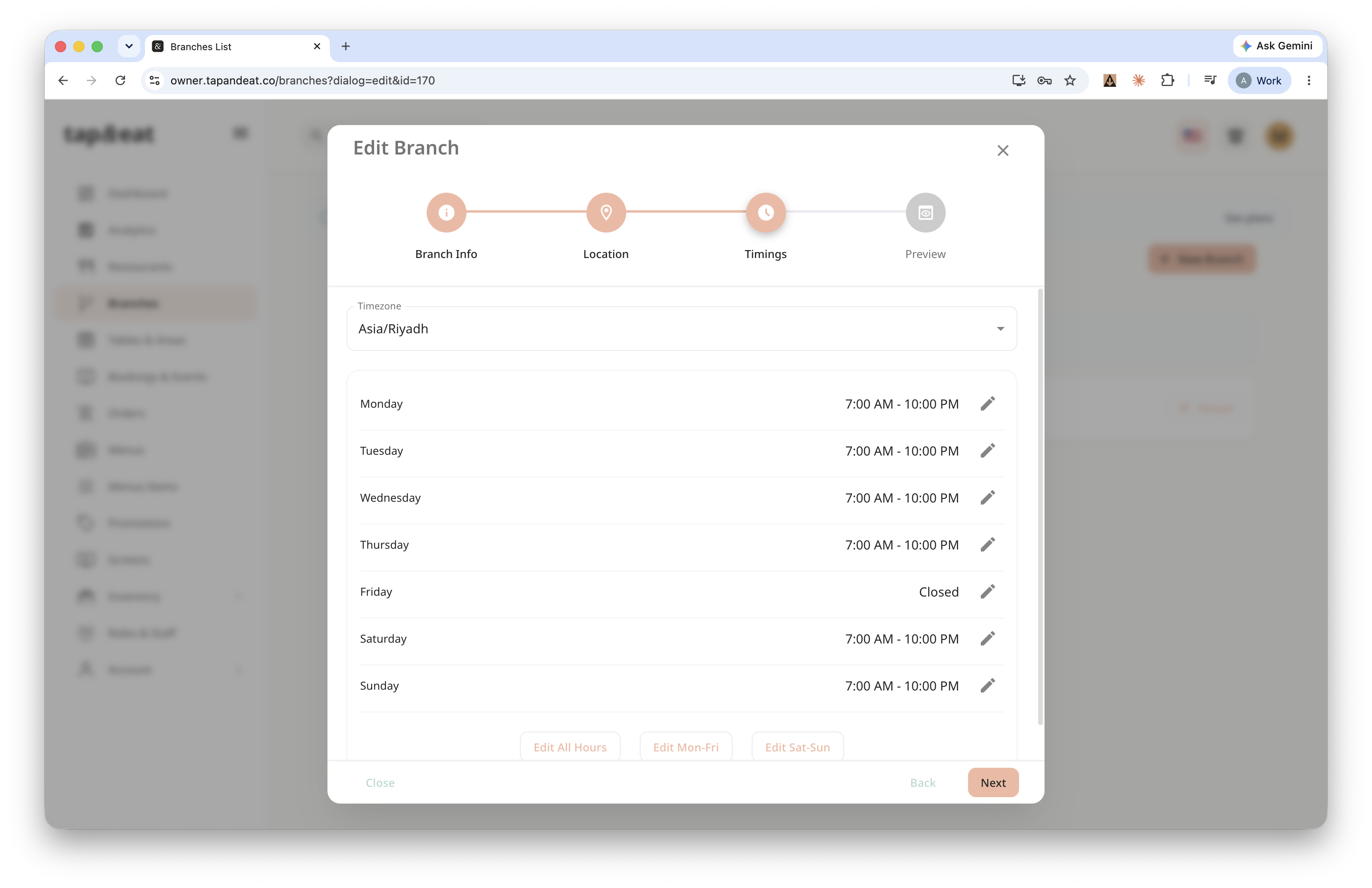Open the media controls icon in toolbar
The width and height of the screenshot is (1372, 888).
(x=1210, y=80)
